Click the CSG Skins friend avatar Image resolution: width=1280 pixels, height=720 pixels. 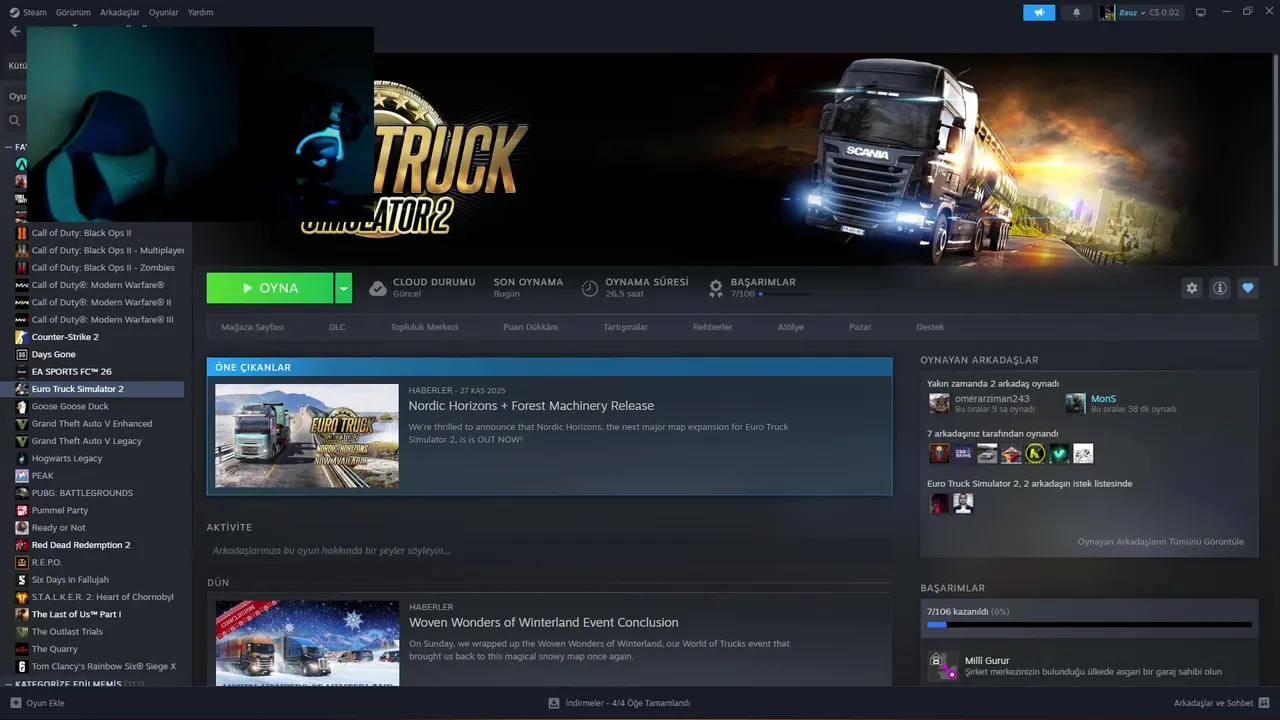[x=963, y=454]
